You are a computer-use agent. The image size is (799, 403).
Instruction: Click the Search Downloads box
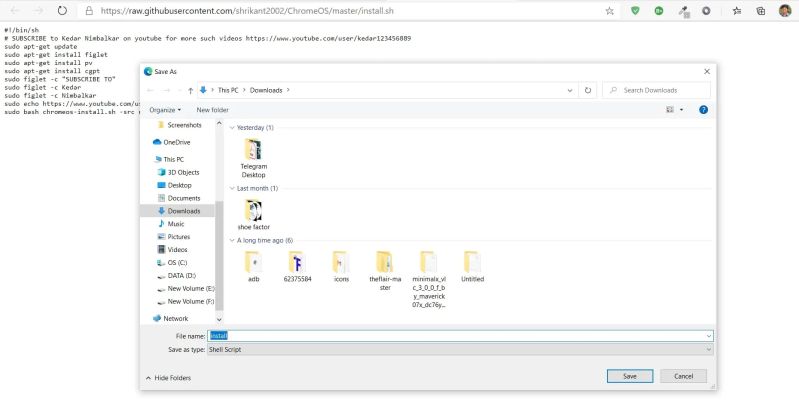coord(656,90)
